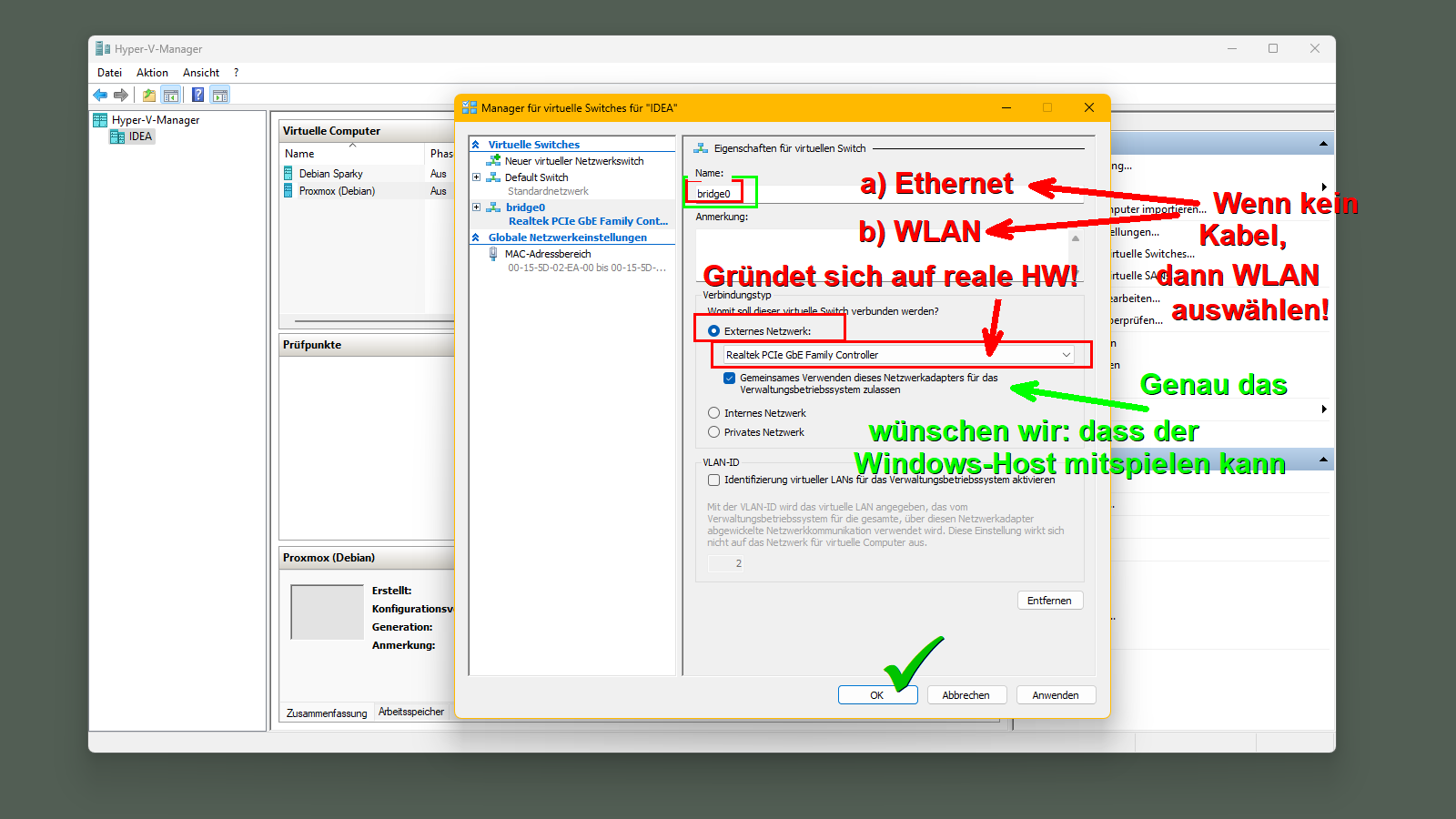Collapse the Virtuelle Switches section
Viewport: 1456px width, 819px height.
pos(475,145)
